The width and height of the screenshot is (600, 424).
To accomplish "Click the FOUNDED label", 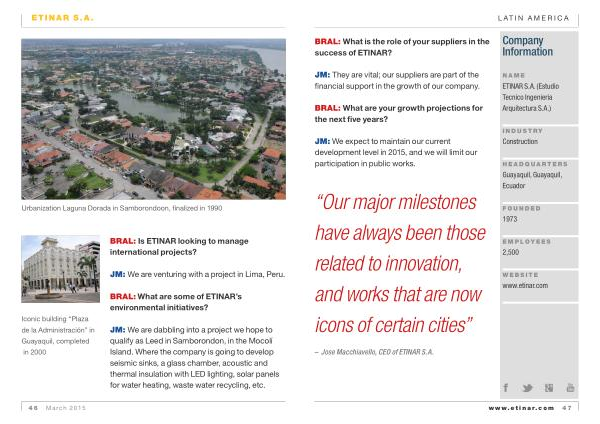I will coord(521,209).
